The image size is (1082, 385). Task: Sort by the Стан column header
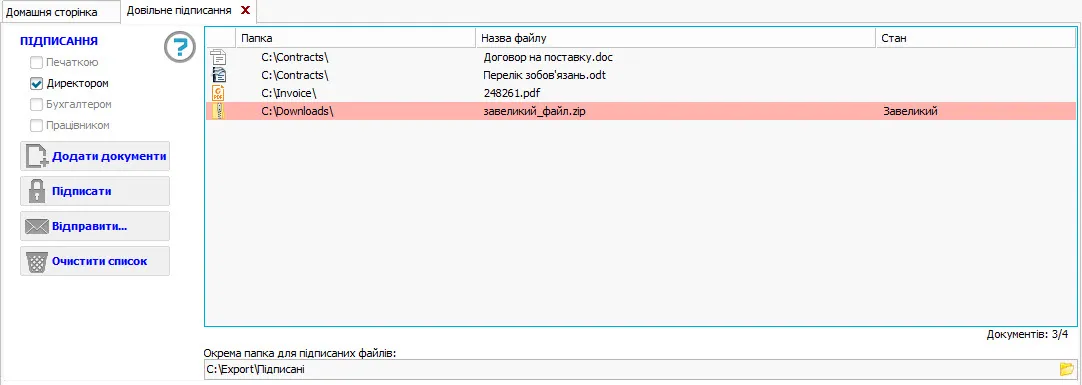[976, 38]
